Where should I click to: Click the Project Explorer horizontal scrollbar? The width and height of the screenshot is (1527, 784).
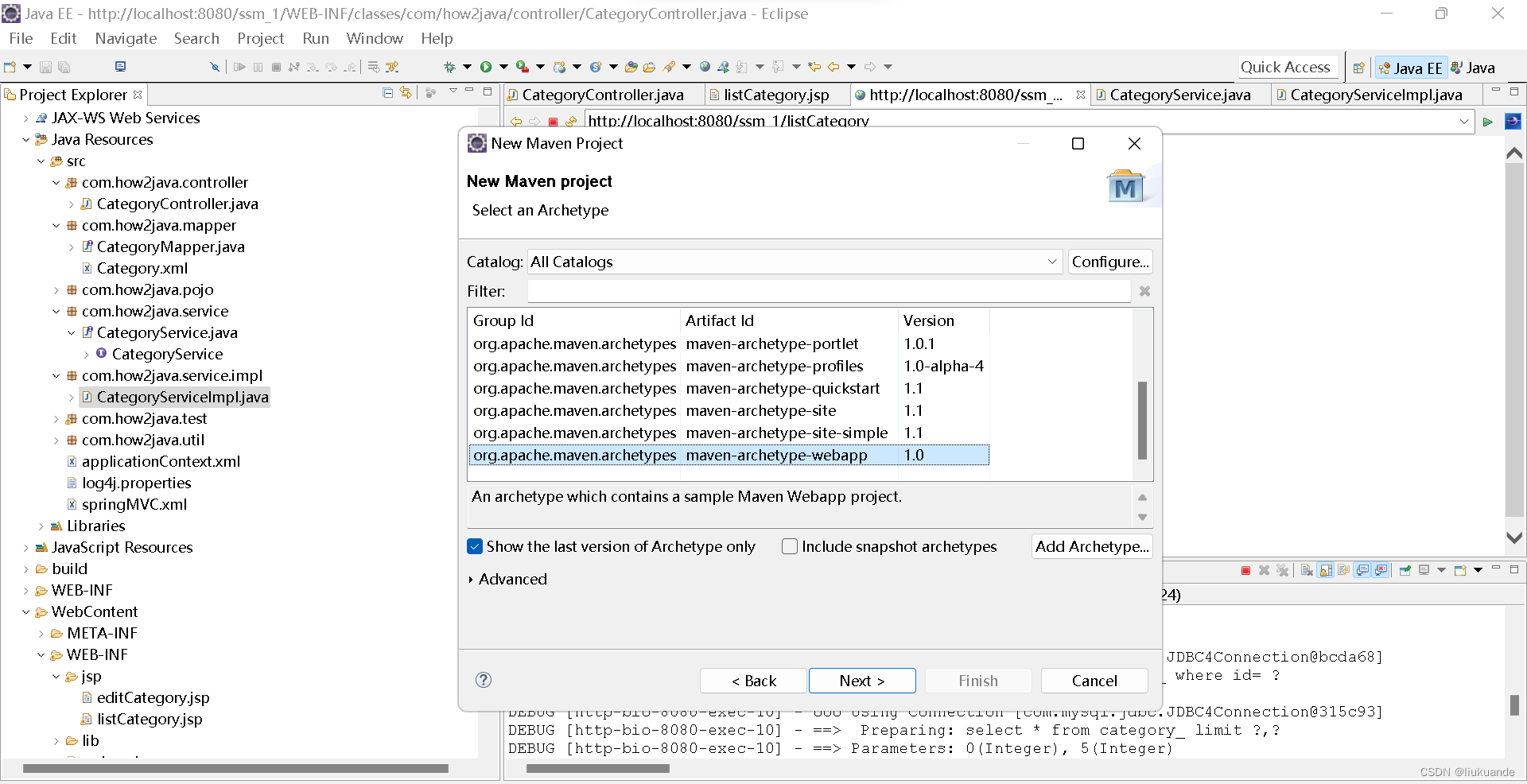[x=235, y=769]
